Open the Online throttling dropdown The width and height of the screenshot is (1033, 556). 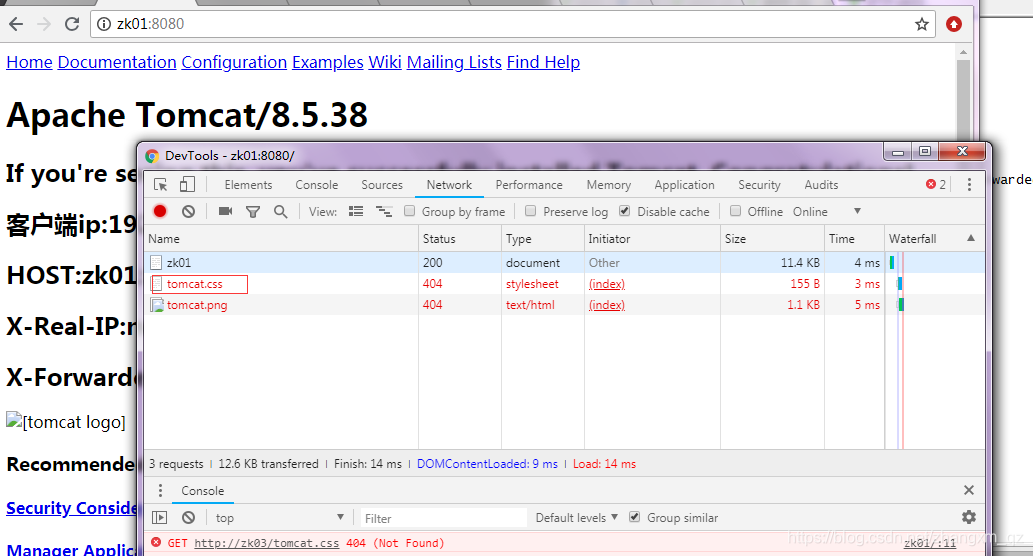tap(827, 211)
